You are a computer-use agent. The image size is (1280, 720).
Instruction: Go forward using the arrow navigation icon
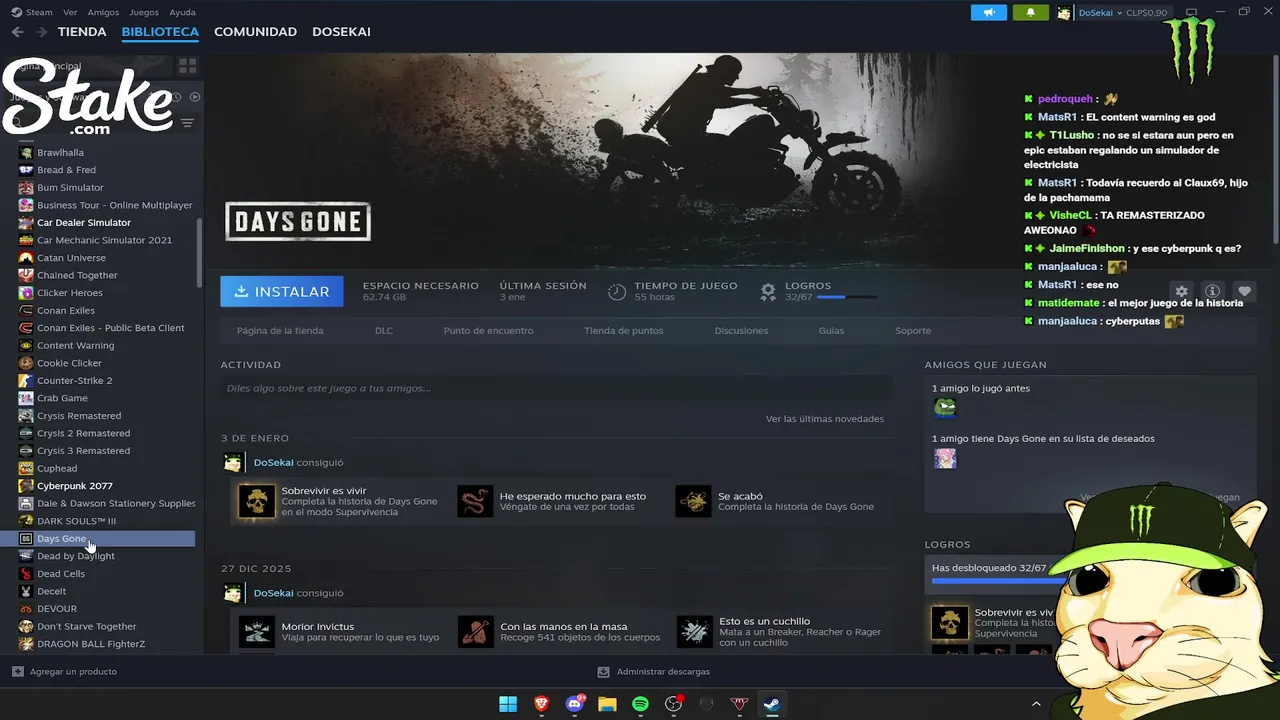41,32
